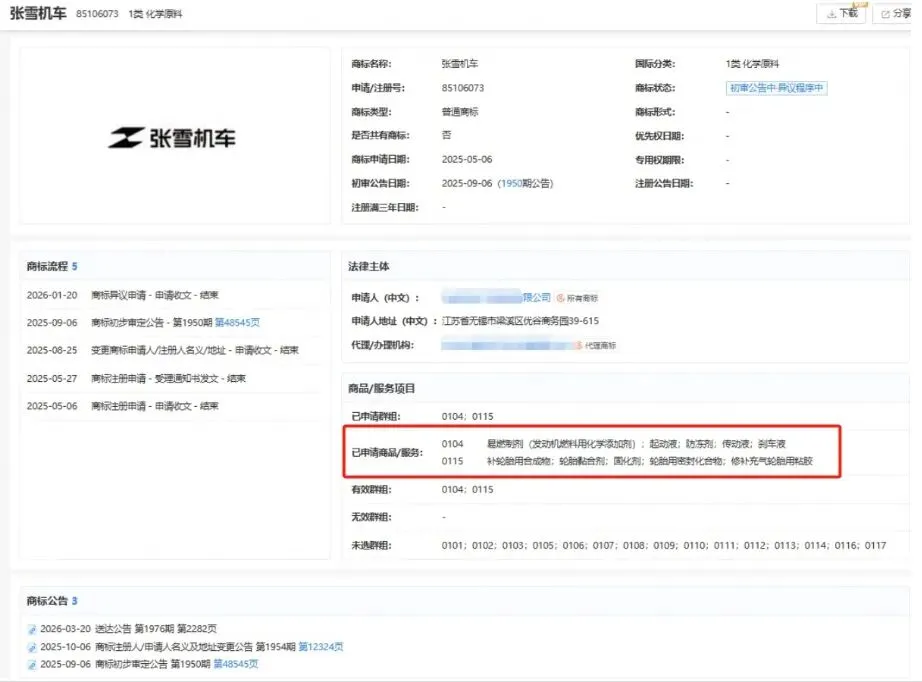922x682 pixels.
Task: Click the 法律主体 section heading
Action: (x=369, y=266)
